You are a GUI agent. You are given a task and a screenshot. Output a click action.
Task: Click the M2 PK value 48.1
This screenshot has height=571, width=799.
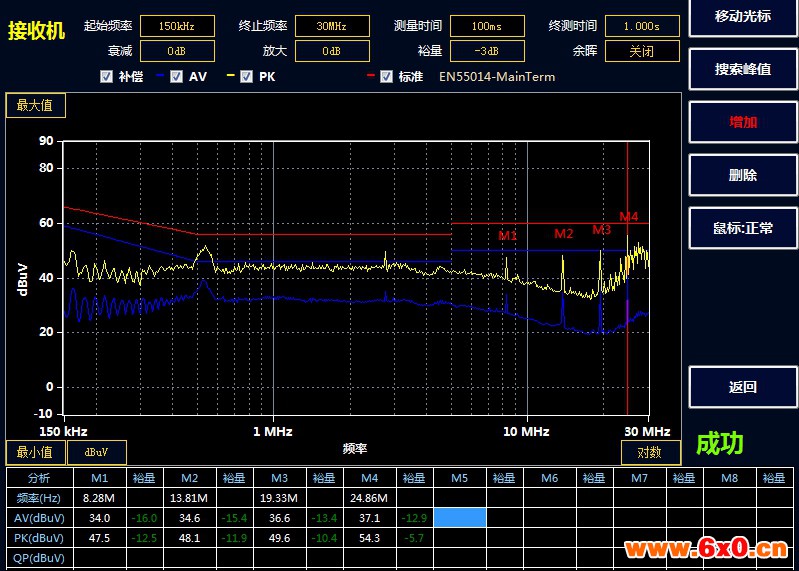(189, 538)
